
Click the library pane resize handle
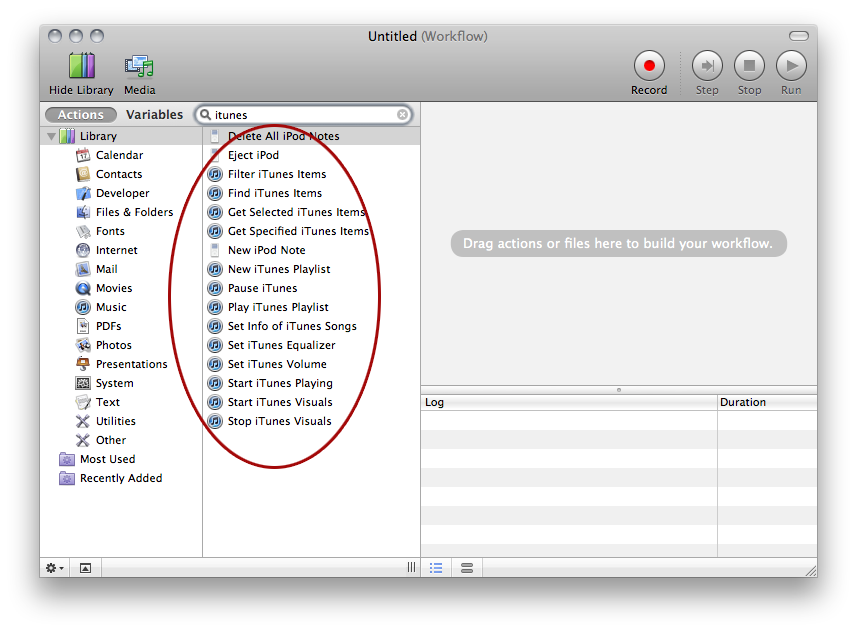click(411, 567)
